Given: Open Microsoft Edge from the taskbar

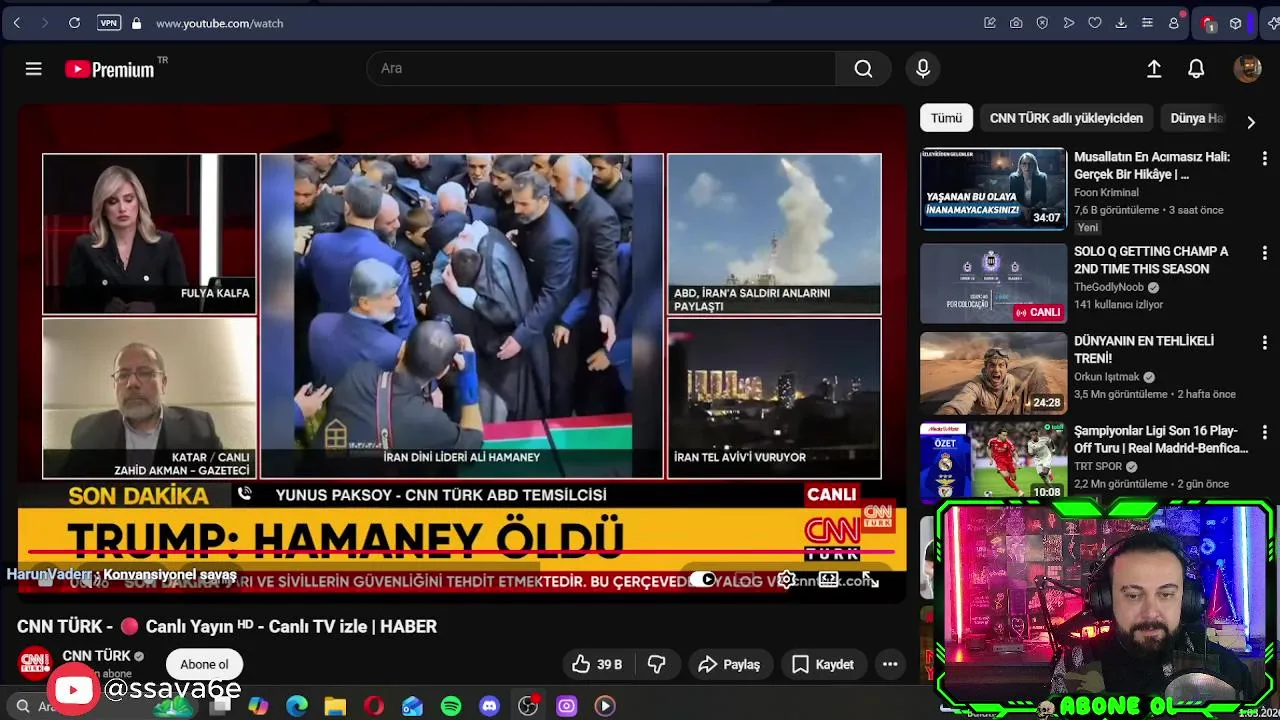Looking at the screenshot, I should [x=297, y=706].
